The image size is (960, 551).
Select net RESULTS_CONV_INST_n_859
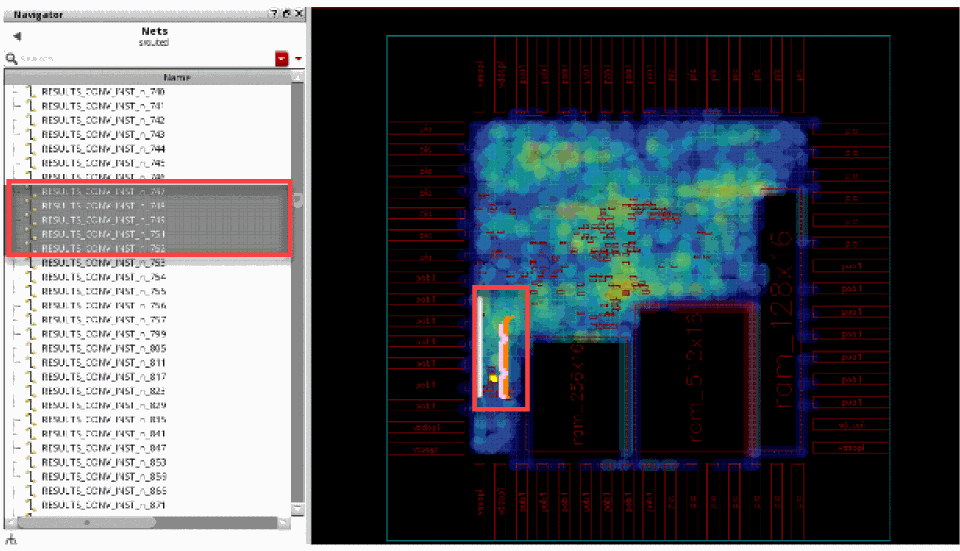click(x=103, y=476)
